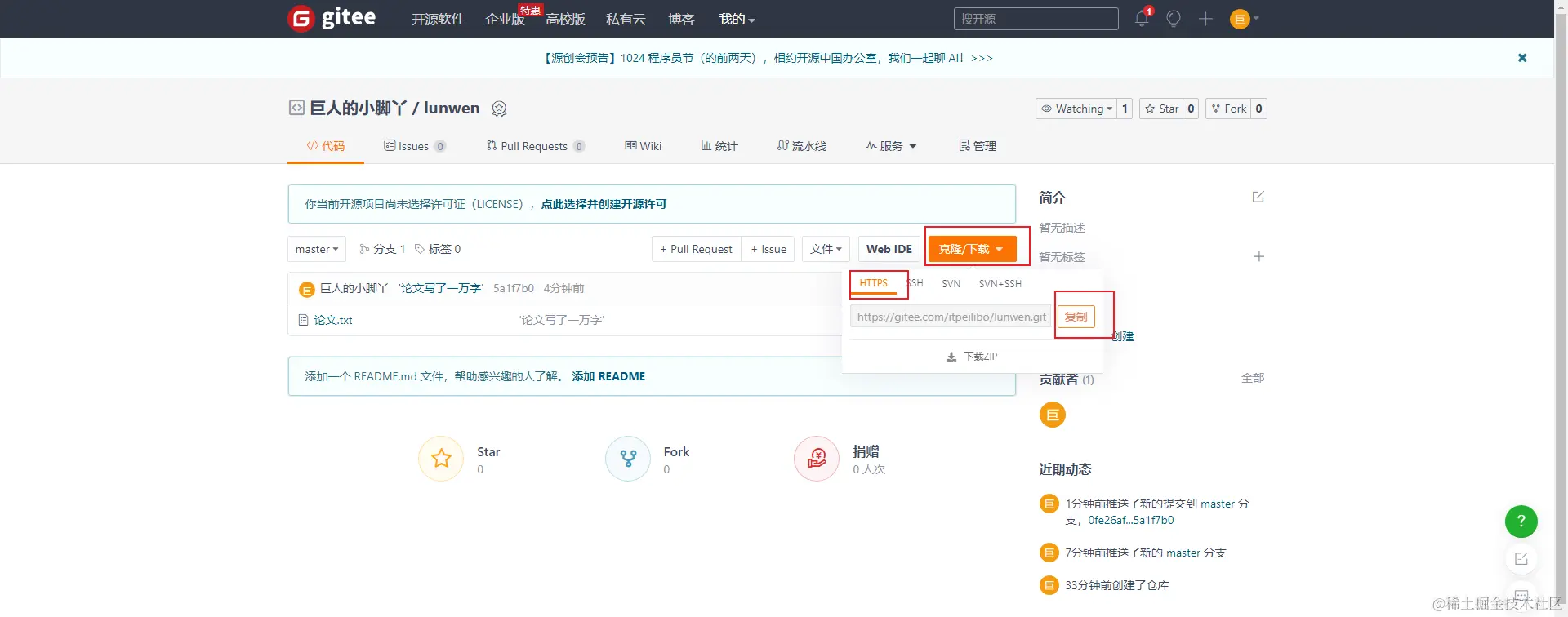
Task: Click the large Star circle icon
Action: 441,458
